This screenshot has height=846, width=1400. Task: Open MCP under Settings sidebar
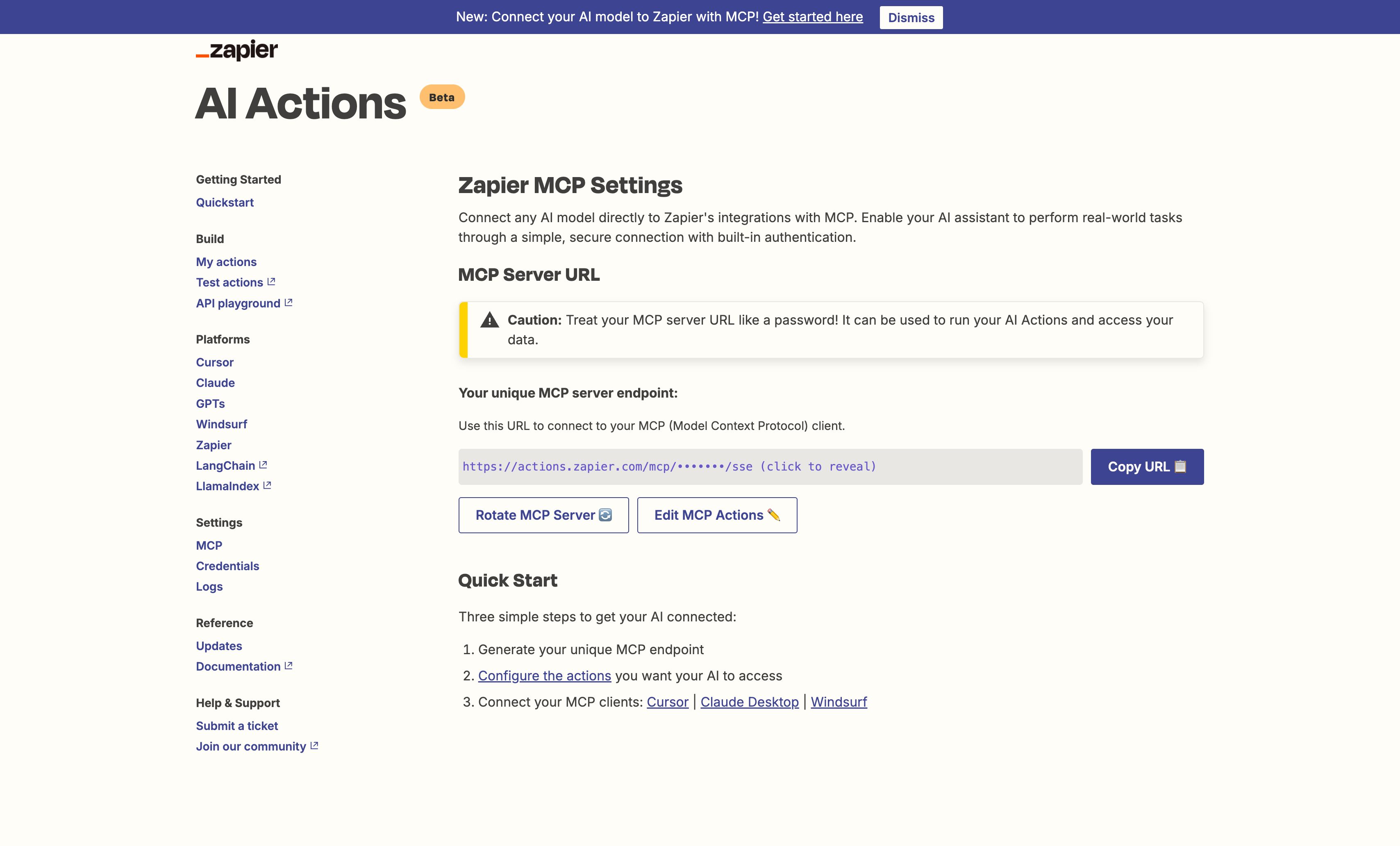[209, 546]
